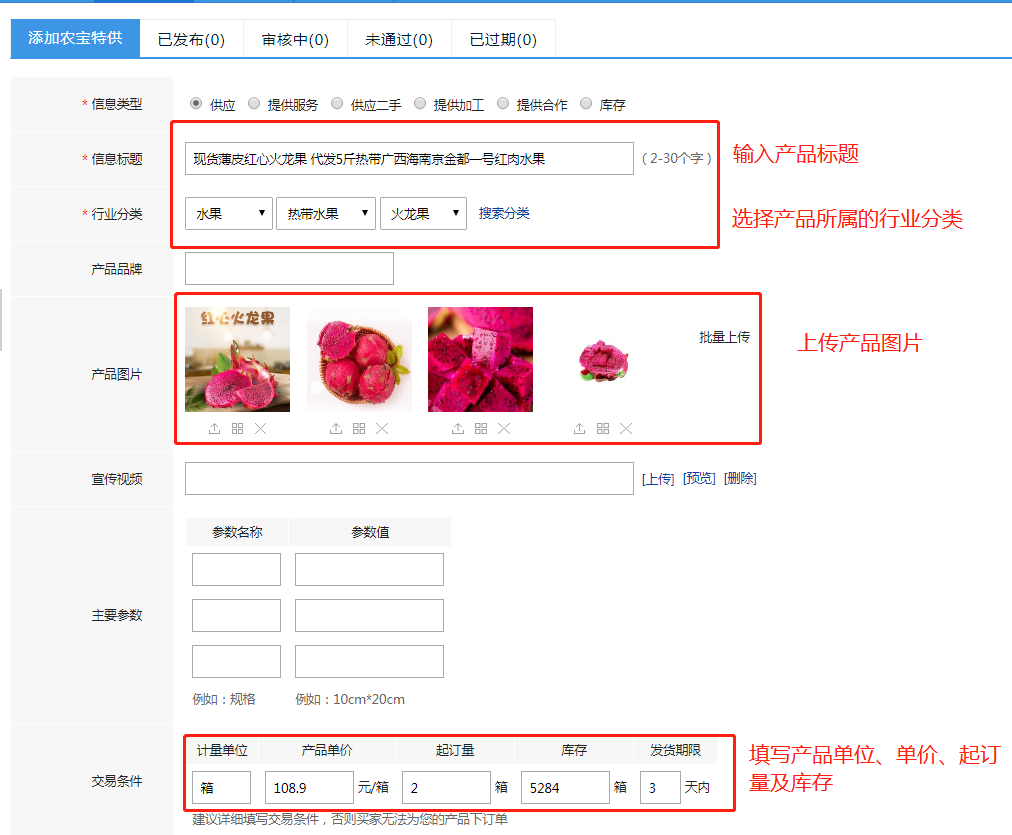Choose the 提供服务 info type option
The width and height of the screenshot is (1012, 835).
[x=254, y=104]
